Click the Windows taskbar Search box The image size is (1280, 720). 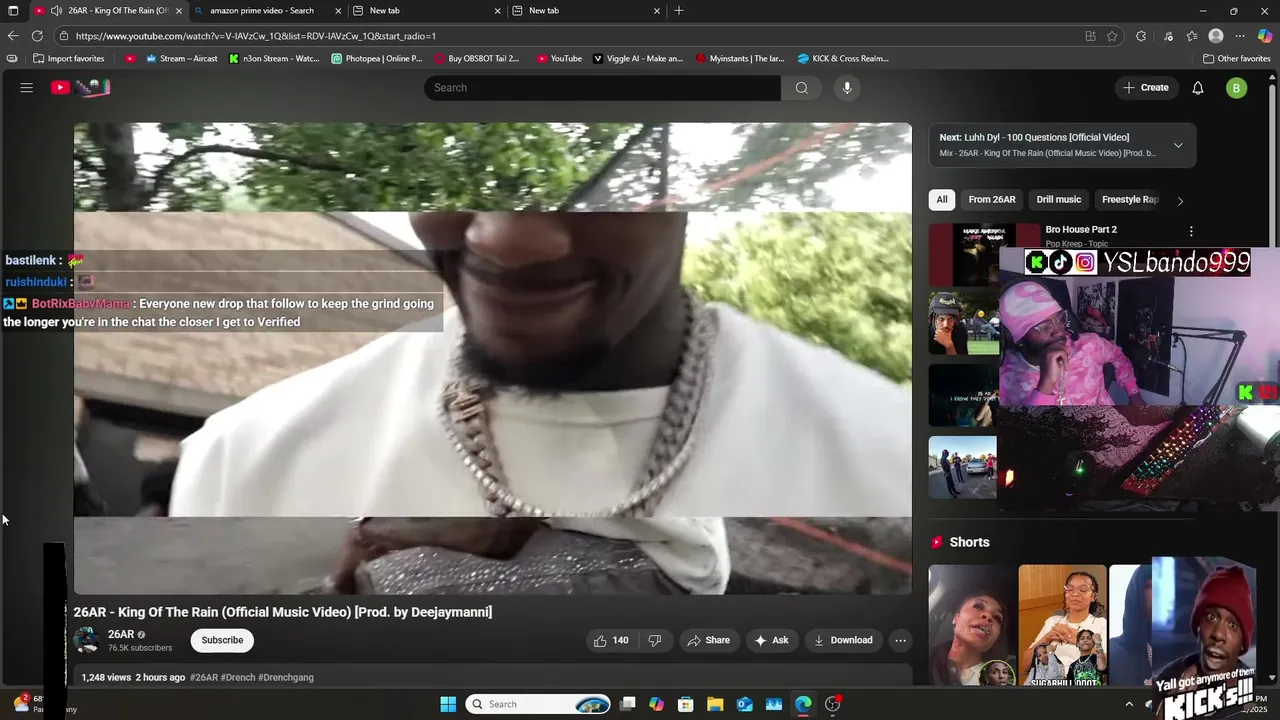click(x=539, y=704)
